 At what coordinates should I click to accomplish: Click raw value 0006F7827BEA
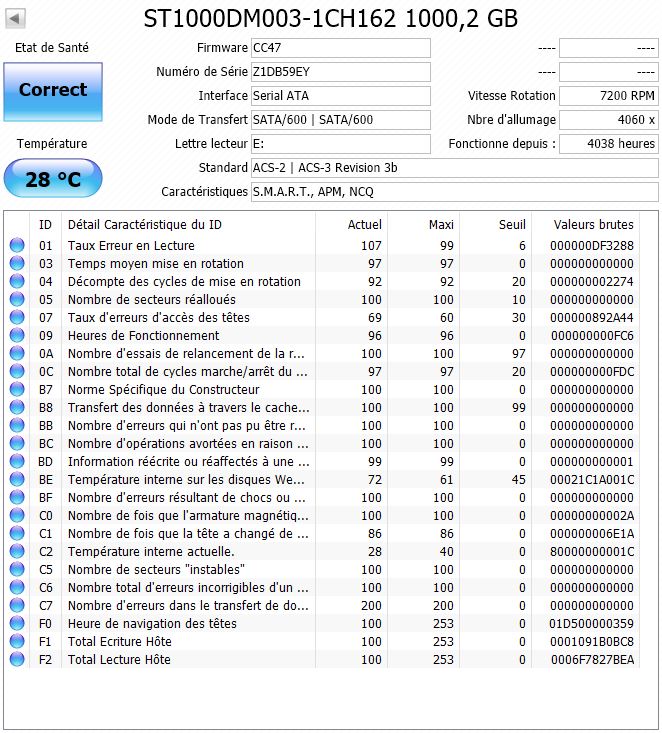pyautogui.click(x=592, y=660)
